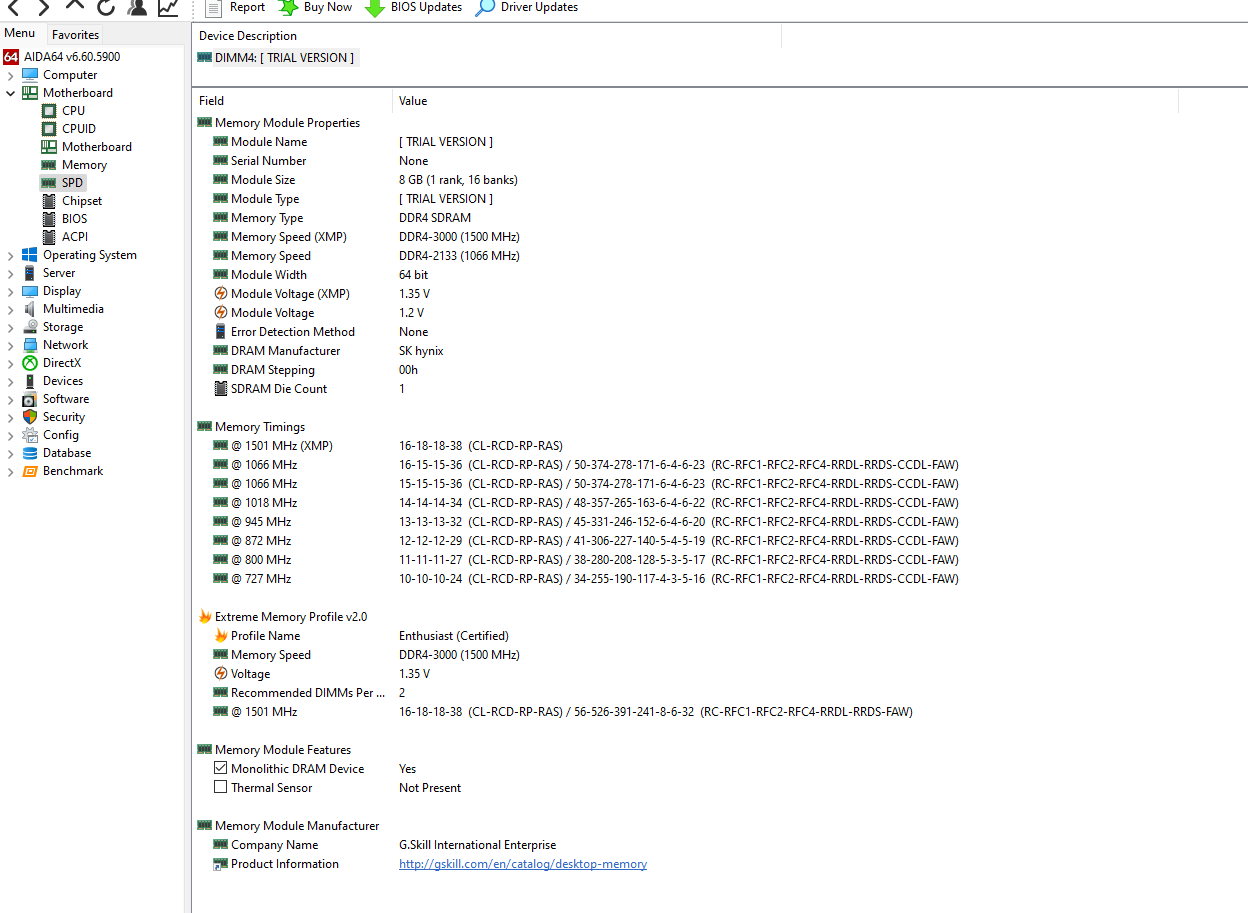Expand the DirectX tree node
The width and height of the screenshot is (1248, 913).
(x=11, y=363)
